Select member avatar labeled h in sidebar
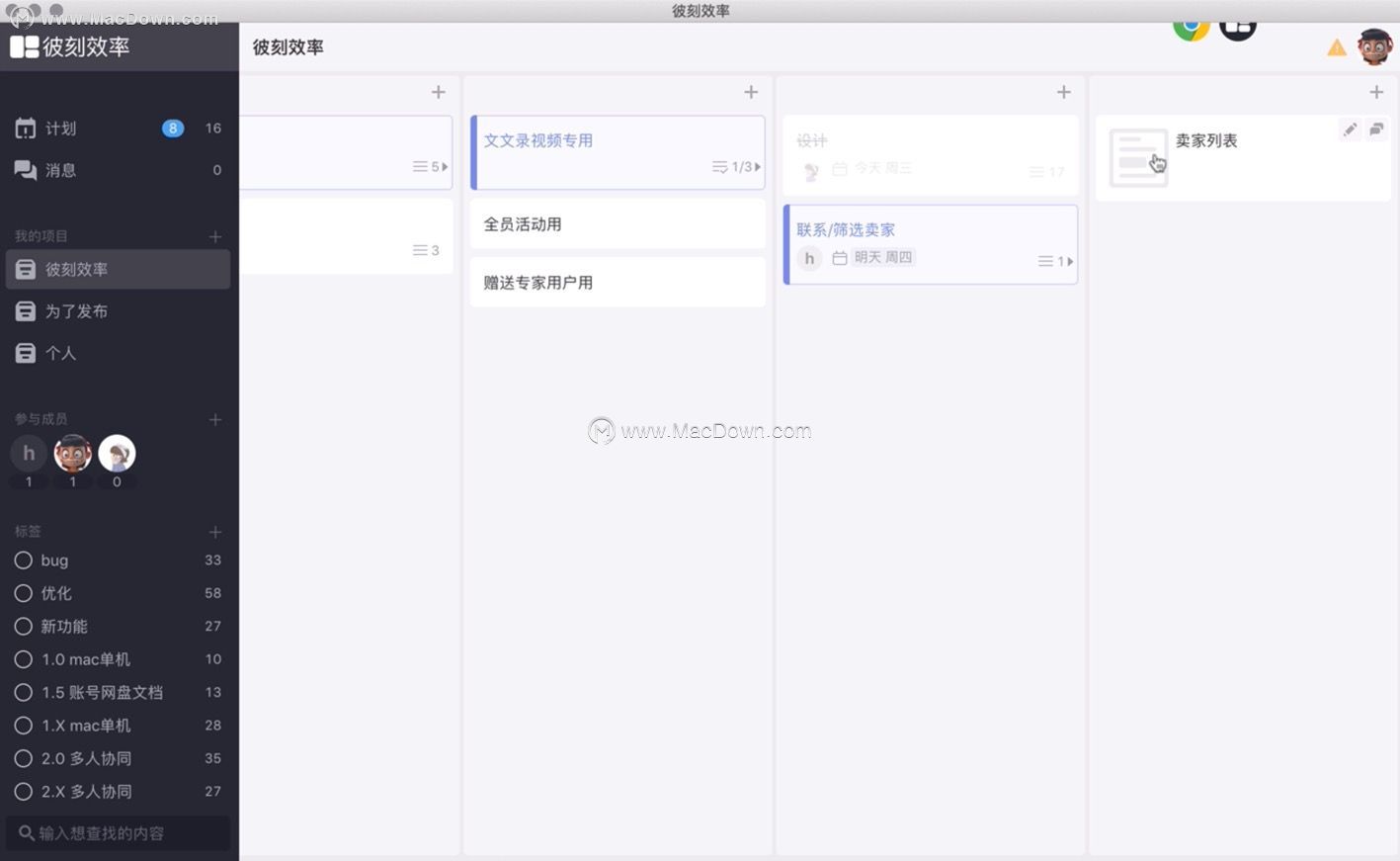This screenshot has height=861, width=1400. (x=29, y=453)
